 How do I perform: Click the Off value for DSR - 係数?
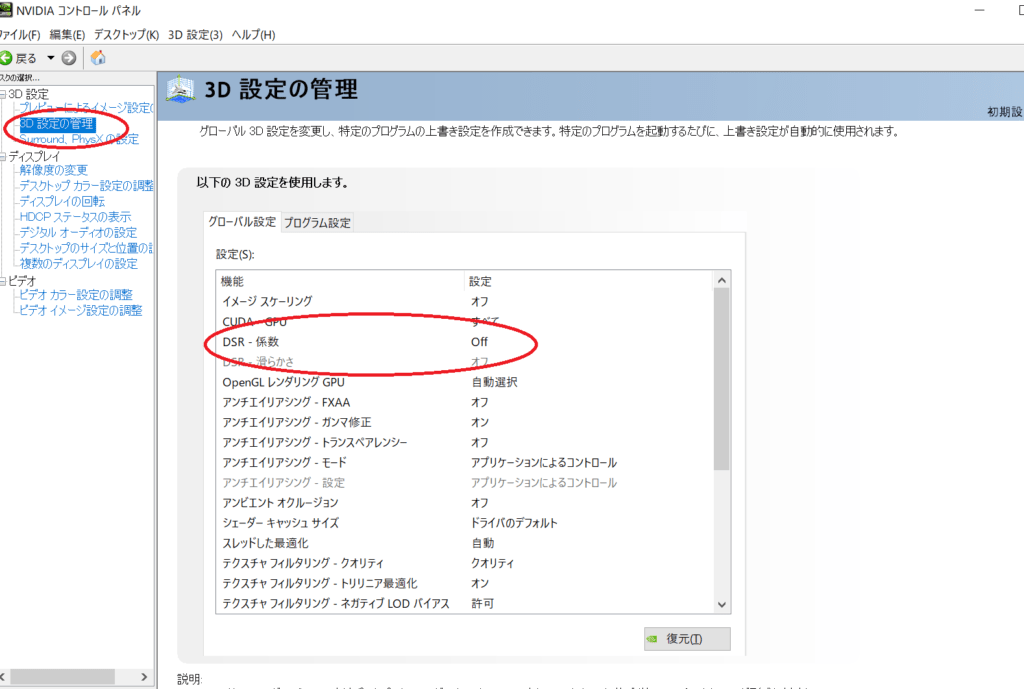(479, 342)
